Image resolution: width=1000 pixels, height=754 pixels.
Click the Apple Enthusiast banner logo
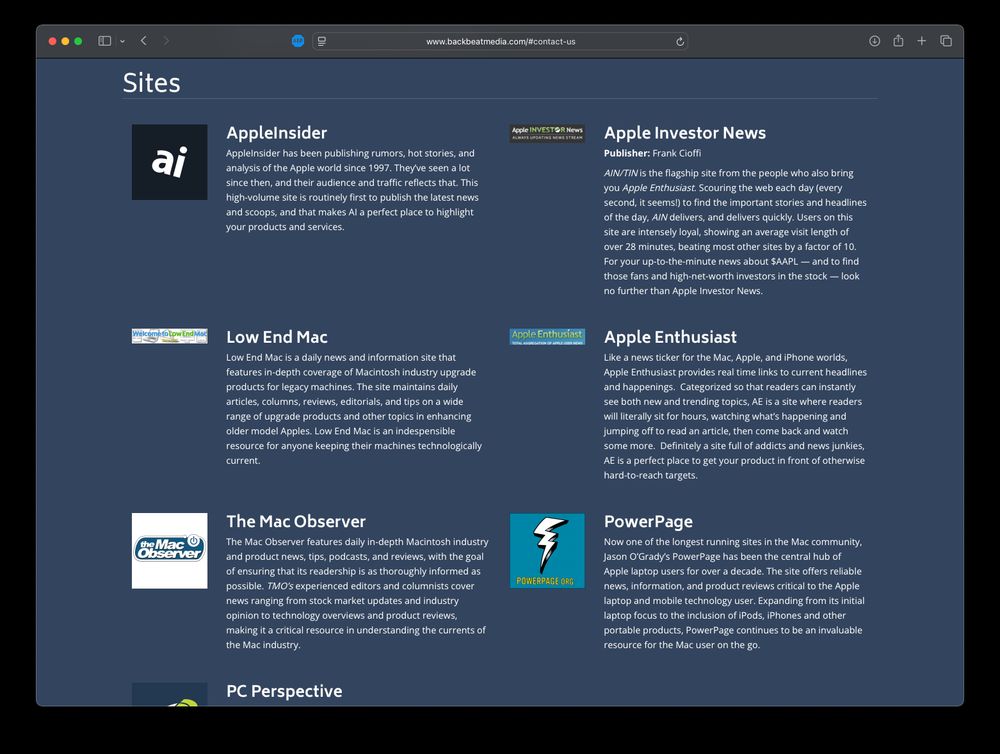tap(547, 337)
